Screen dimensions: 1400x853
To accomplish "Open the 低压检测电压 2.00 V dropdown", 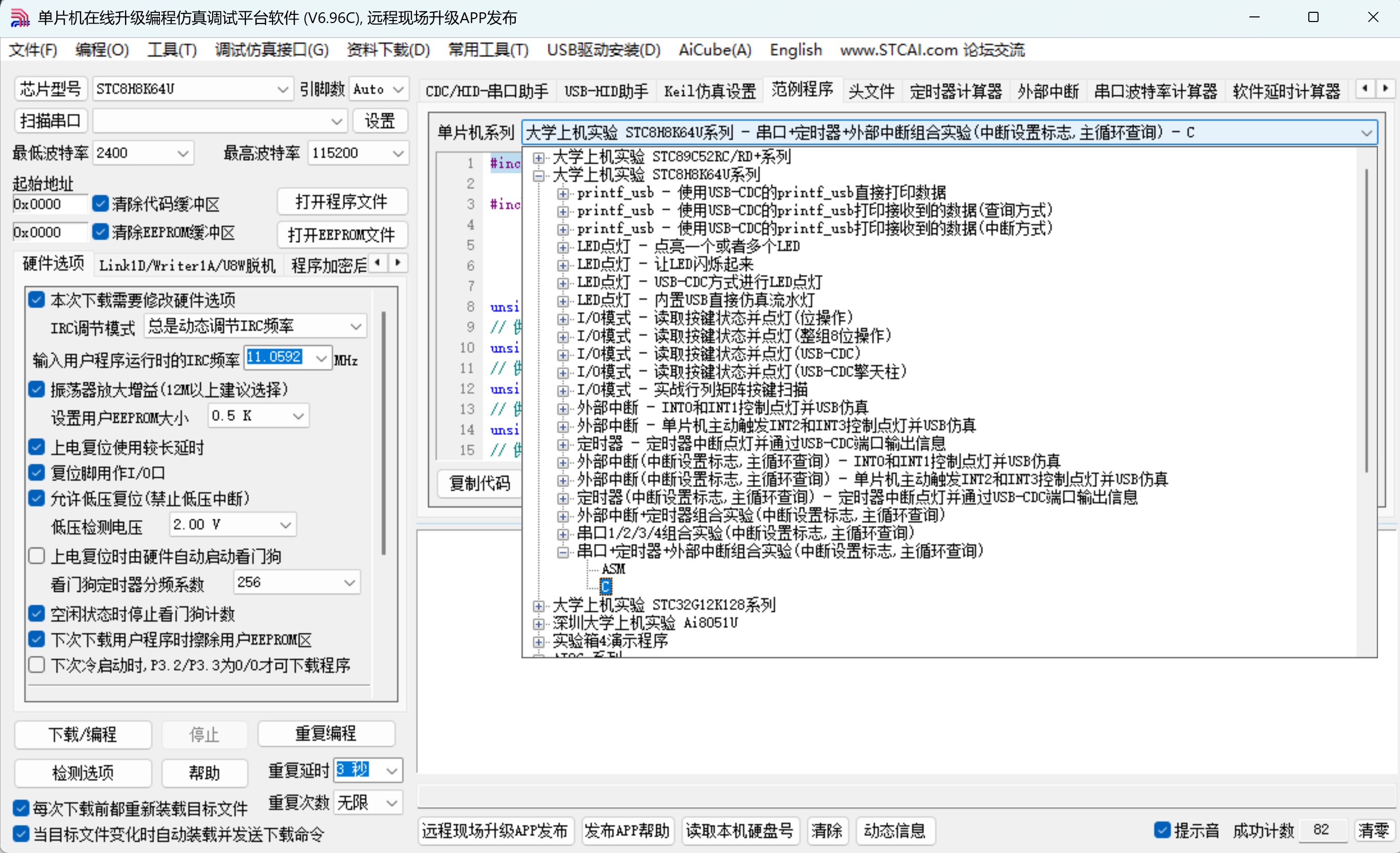I will pyautogui.click(x=286, y=525).
